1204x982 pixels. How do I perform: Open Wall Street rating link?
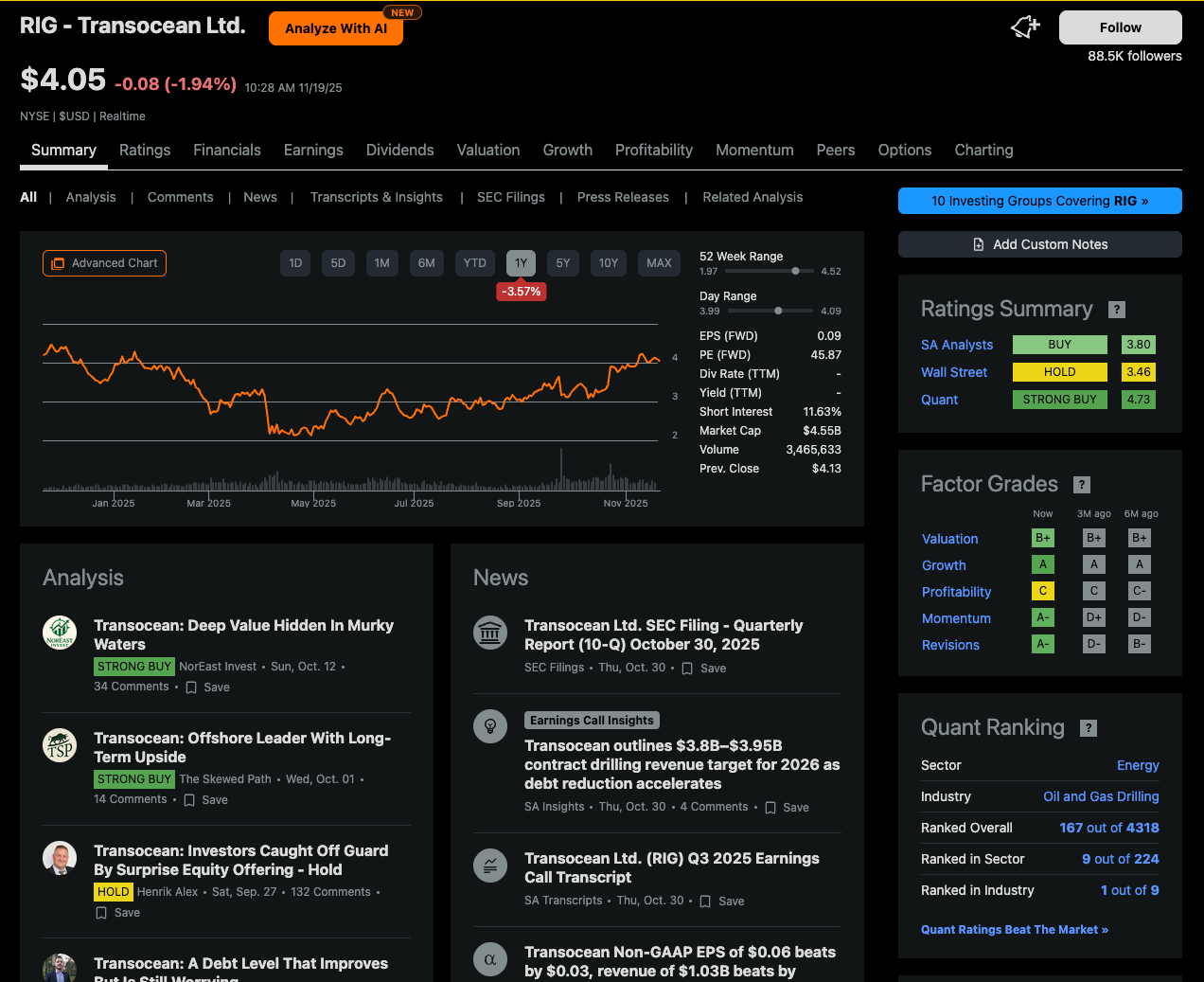(x=954, y=372)
